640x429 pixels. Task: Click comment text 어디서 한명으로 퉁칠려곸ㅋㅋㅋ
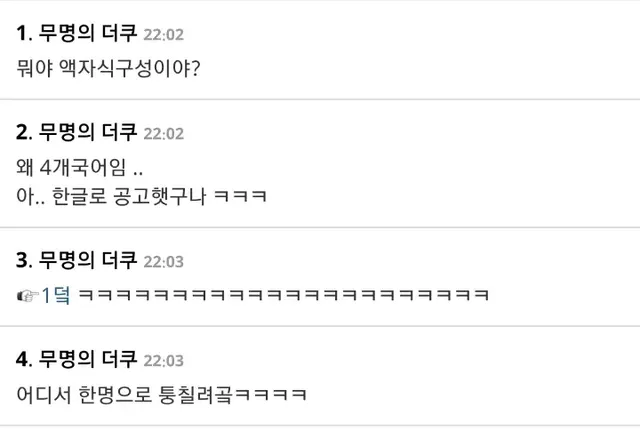tap(162, 395)
